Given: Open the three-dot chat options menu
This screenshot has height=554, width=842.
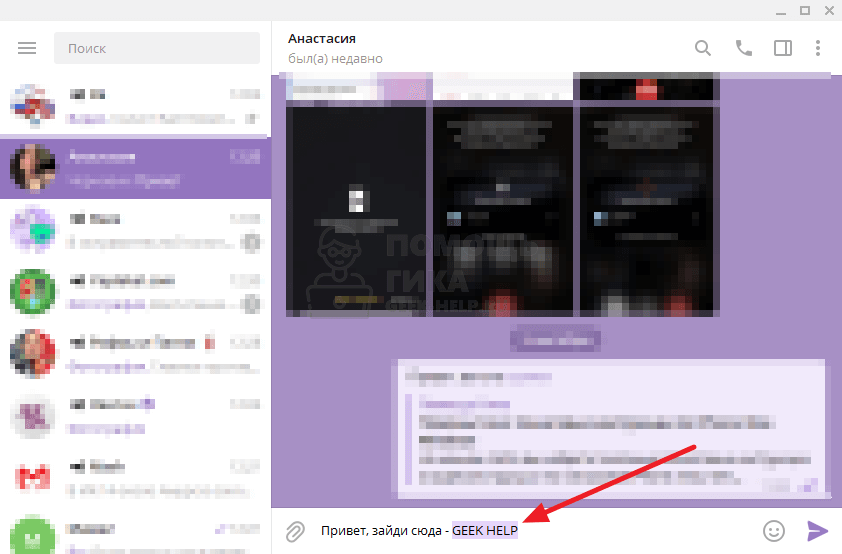Looking at the screenshot, I should coord(817,48).
